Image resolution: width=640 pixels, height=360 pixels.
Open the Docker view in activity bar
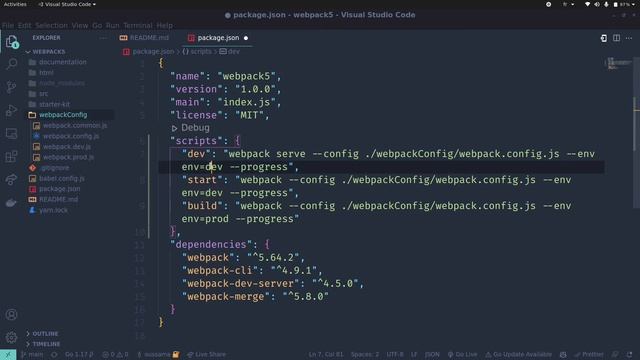(11, 202)
